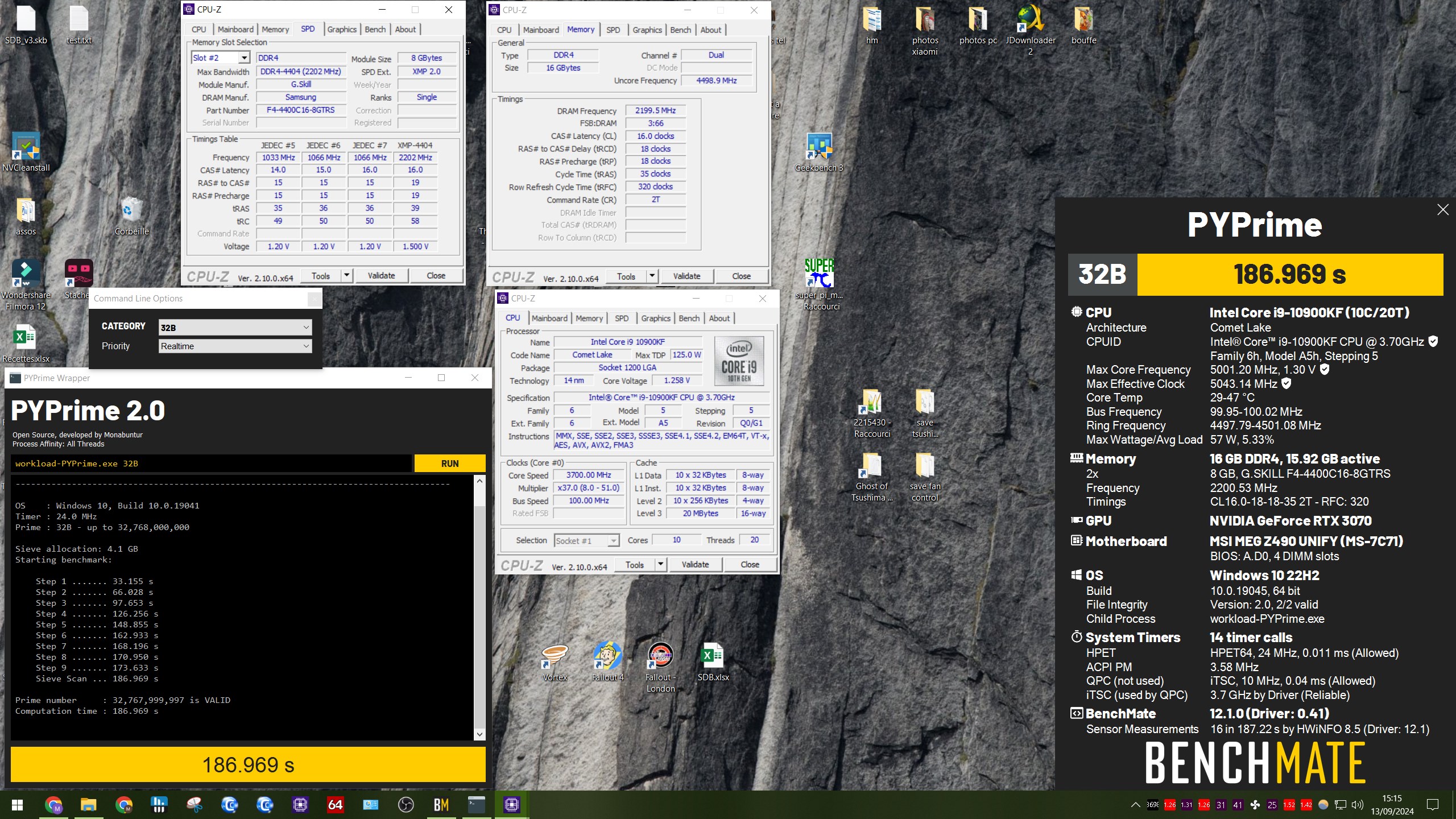Click the BenchMate BM taskbar icon
Image resolution: width=1456 pixels, height=819 pixels.
click(441, 804)
